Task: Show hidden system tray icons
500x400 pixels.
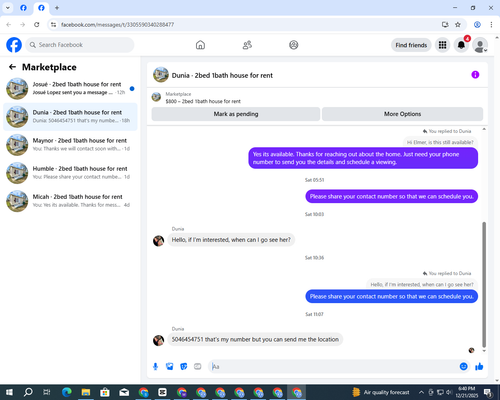Action: coord(421,392)
